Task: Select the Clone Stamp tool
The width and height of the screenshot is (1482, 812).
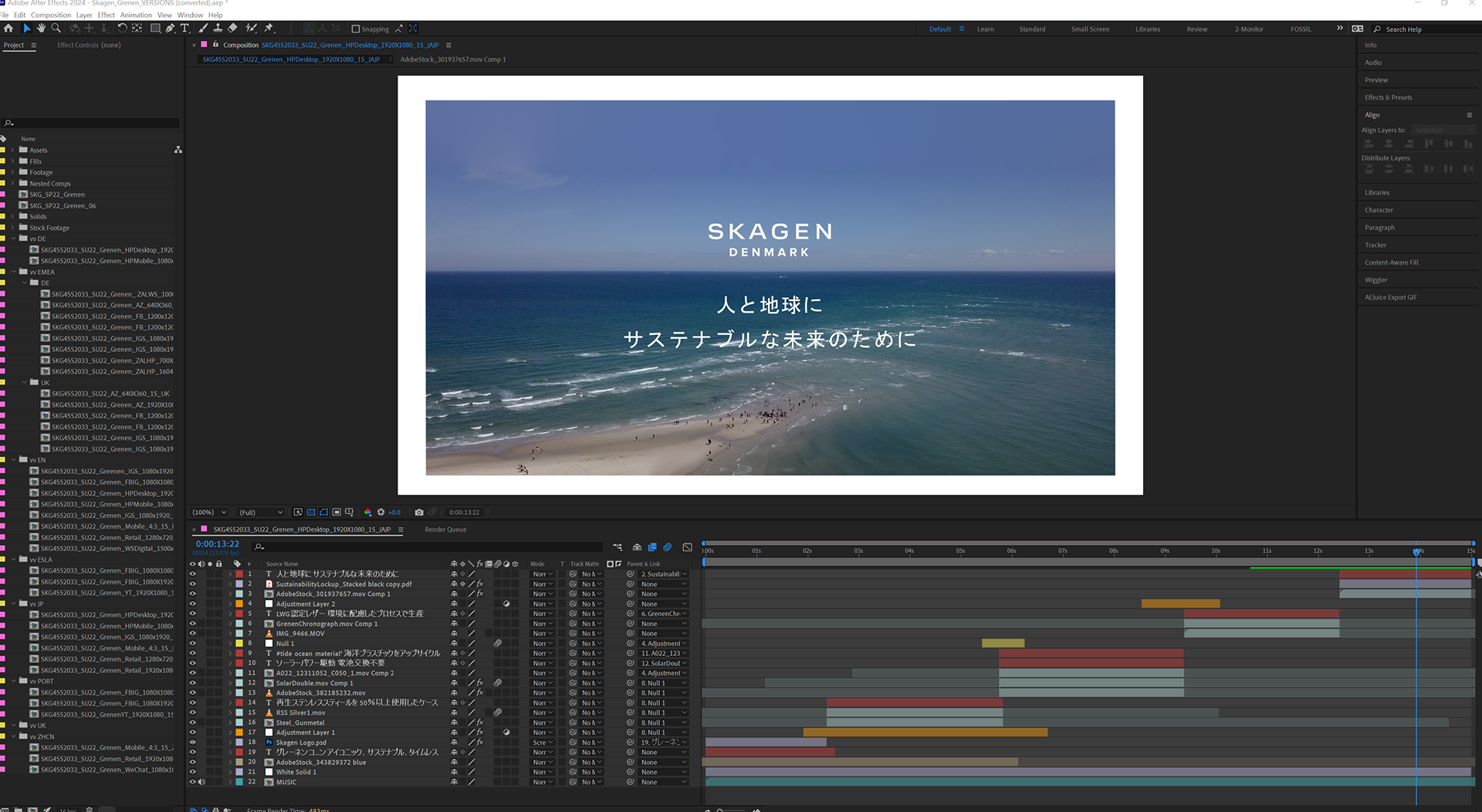Action: tap(218, 29)
